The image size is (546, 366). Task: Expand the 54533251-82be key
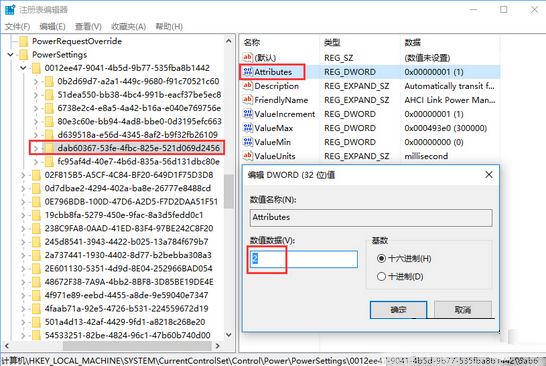(23, 335)
